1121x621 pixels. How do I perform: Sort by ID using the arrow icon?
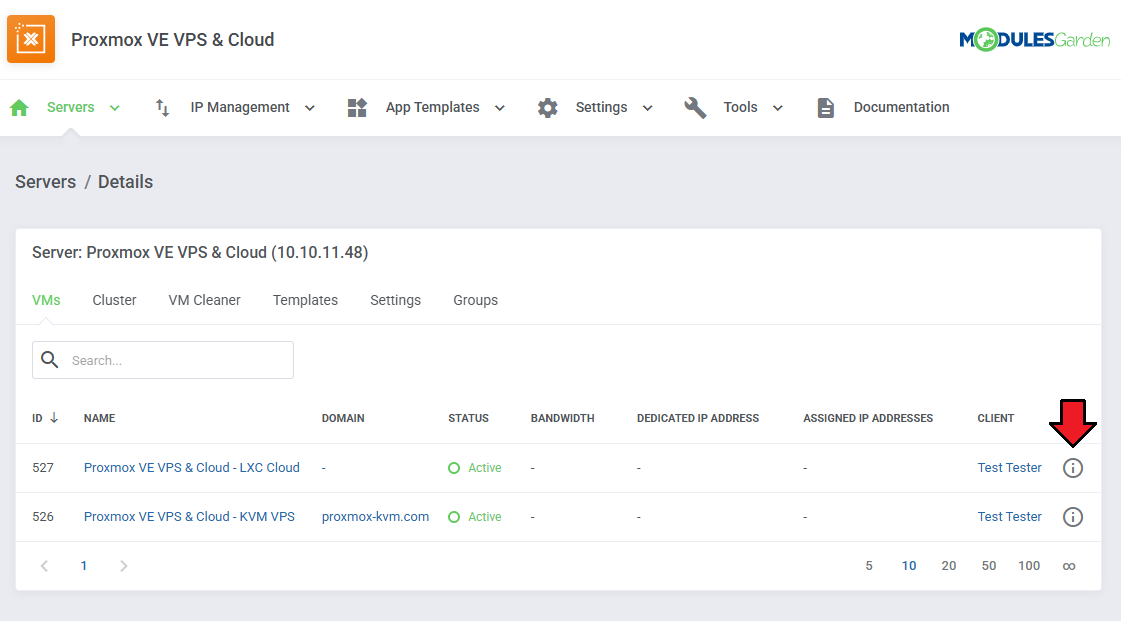[x=54, y=417]
